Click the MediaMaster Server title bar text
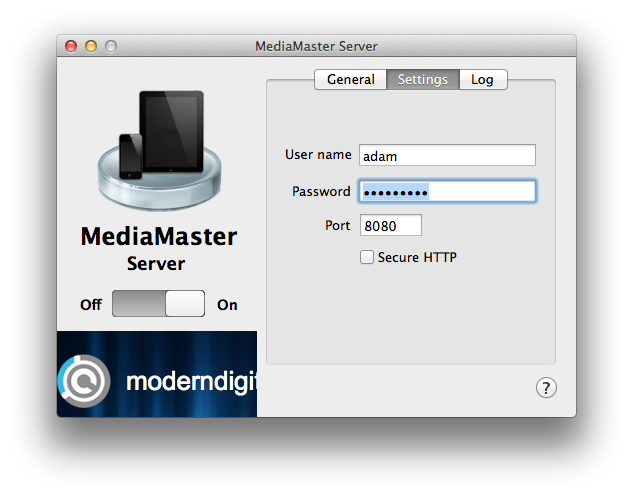The width and height of the screenshot is (633, 496). click(316, 46)
